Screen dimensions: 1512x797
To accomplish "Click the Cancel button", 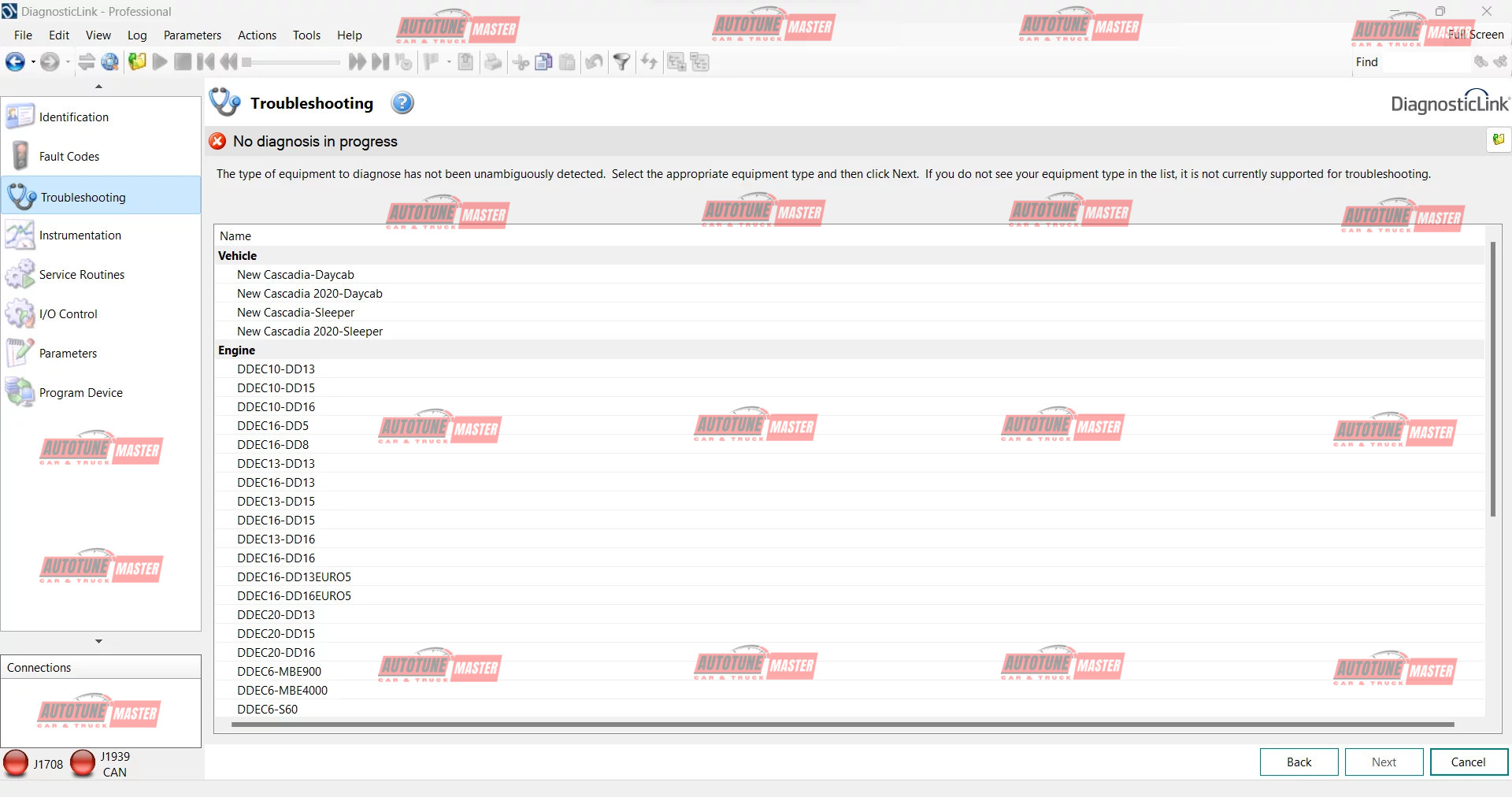I will point(1468,762).
